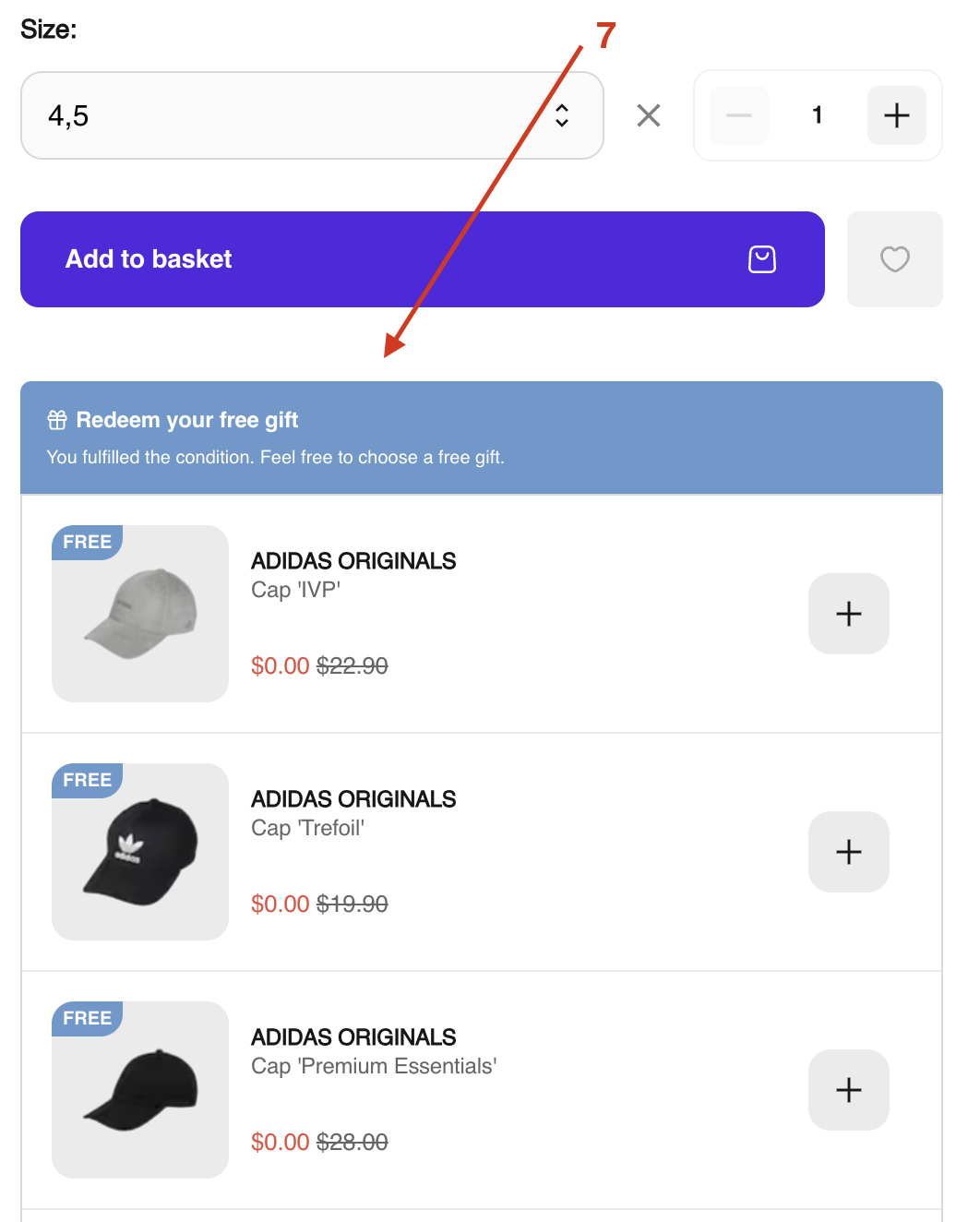The height and width of the screenshot is (1222, 980).
Task: Open the black Cap 'Trefoil' thumbnail
Action: tap(140, 852)
